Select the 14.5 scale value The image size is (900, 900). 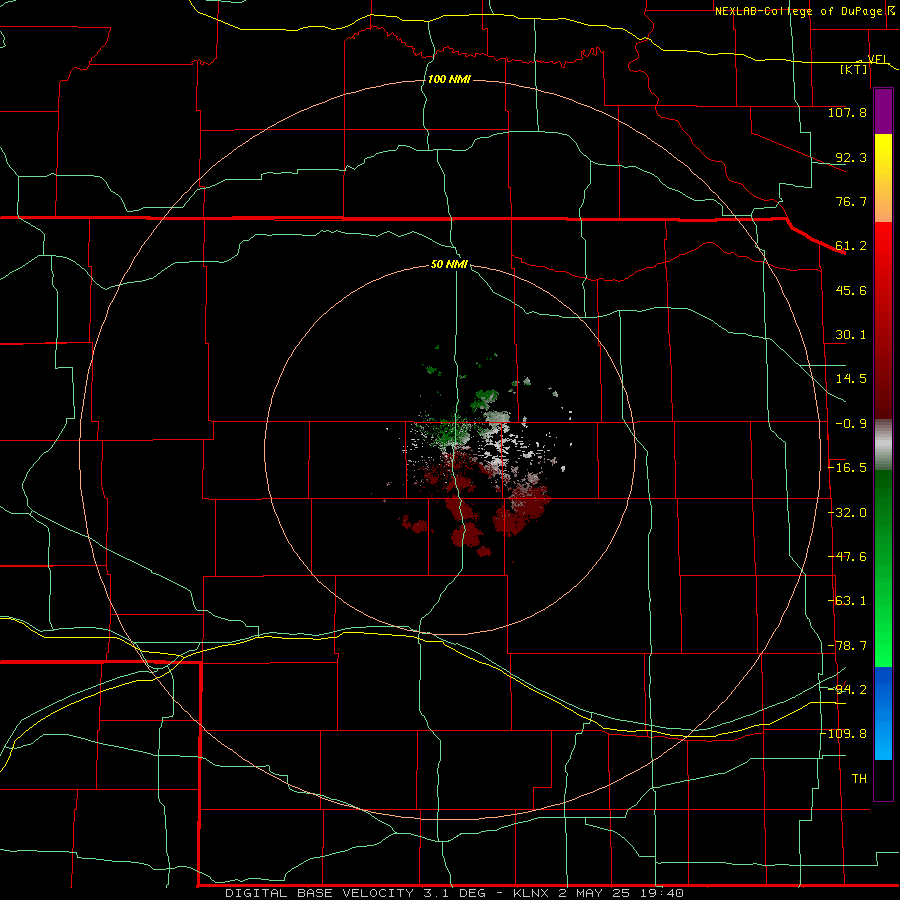click(x=851, y=379)
